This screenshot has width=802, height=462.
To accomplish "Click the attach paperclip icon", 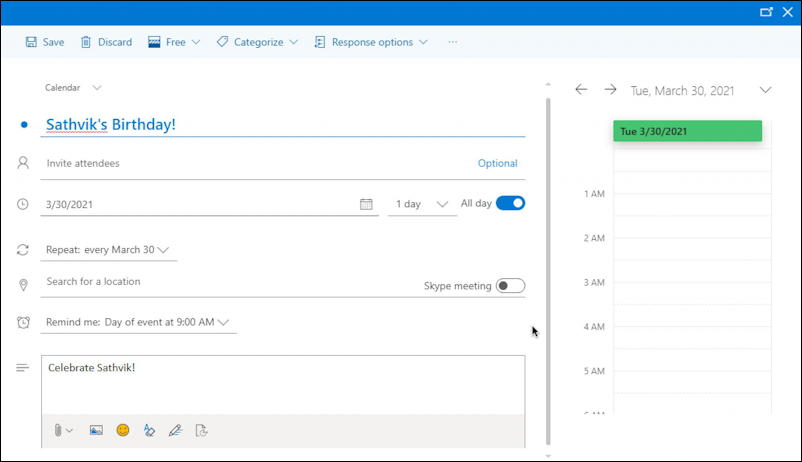I will point(58,430).
